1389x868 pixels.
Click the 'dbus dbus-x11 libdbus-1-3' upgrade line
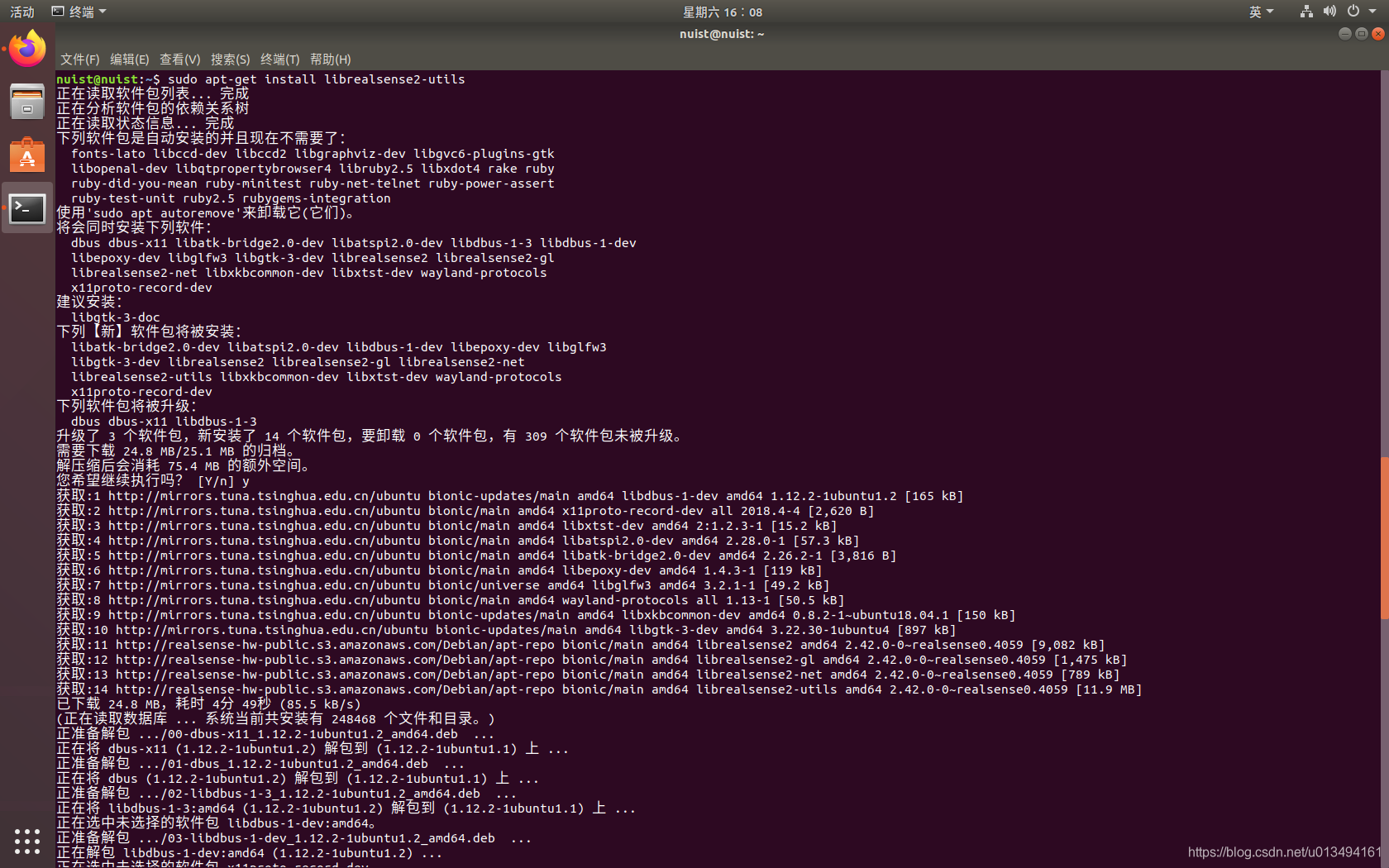click(x=164, y=422)
